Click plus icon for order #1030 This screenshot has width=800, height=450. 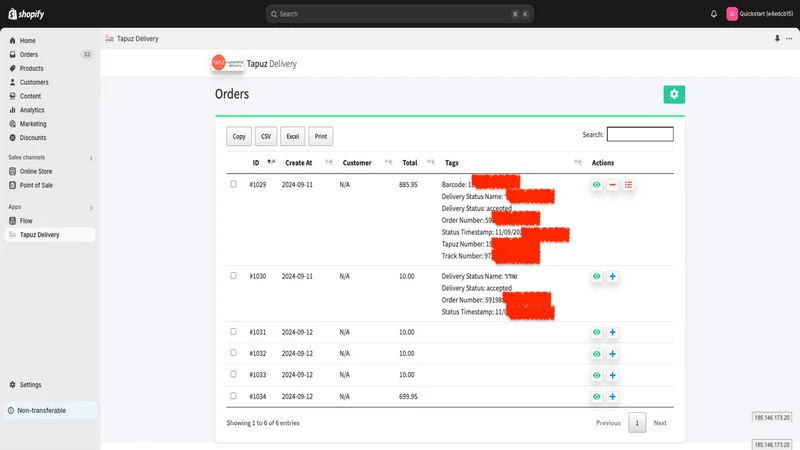(x=612, y=277)
